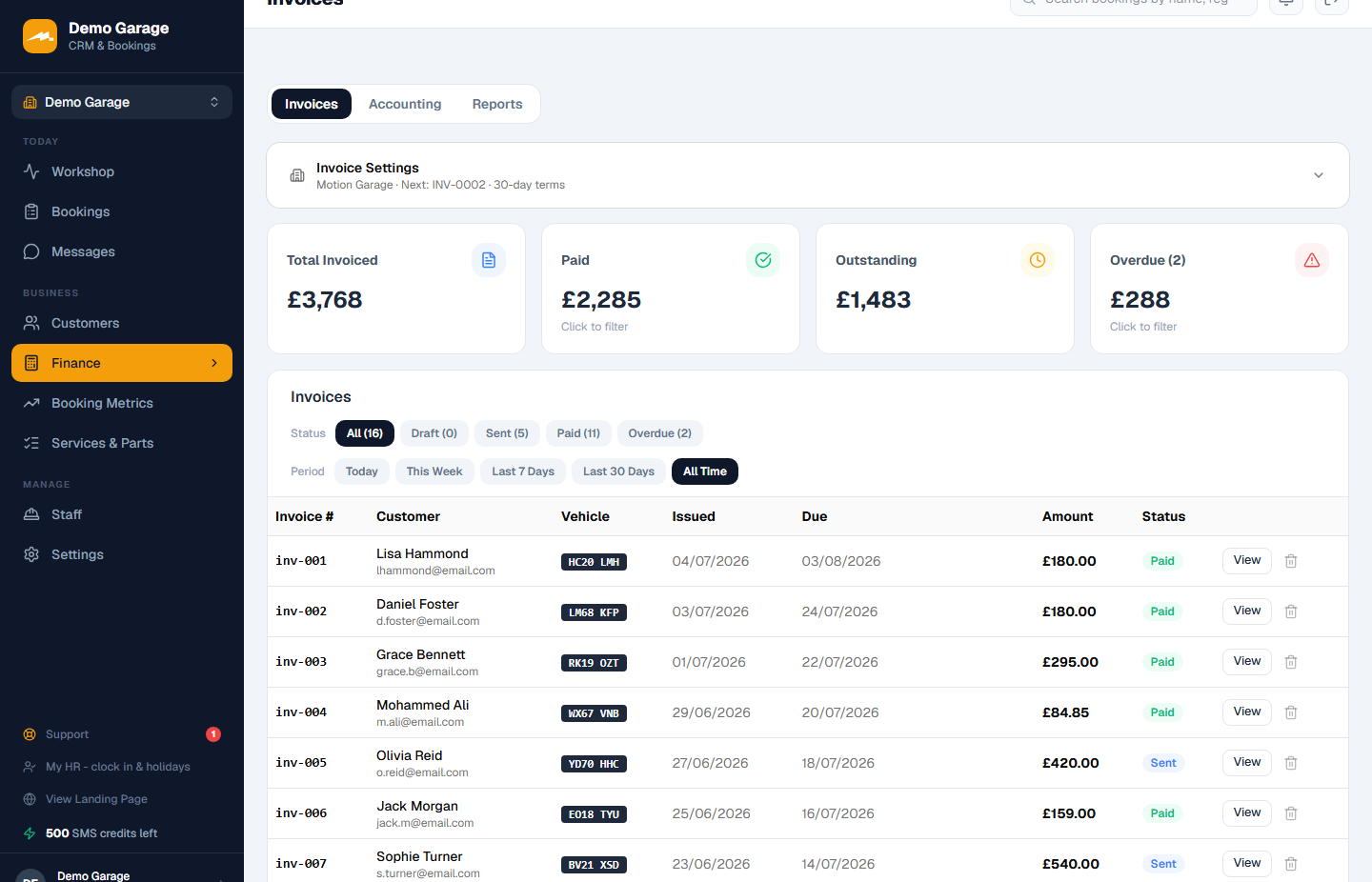View invoice inv-001
The image size is (1372, 882).
tap(1247, 561)
